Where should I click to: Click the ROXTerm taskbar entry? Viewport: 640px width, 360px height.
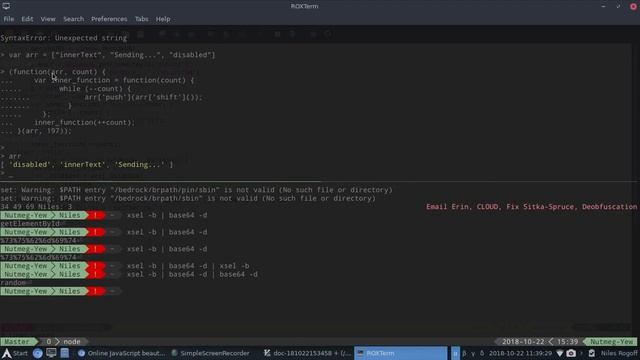(x=400, y=353)
